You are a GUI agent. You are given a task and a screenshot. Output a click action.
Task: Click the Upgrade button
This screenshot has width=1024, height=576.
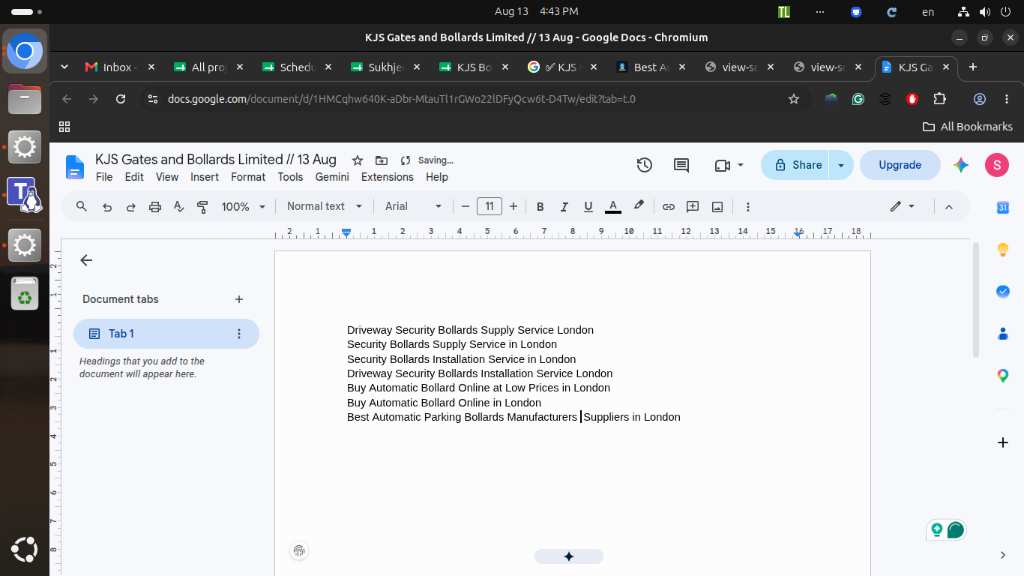pyautogui.click(x=900, y=165)
